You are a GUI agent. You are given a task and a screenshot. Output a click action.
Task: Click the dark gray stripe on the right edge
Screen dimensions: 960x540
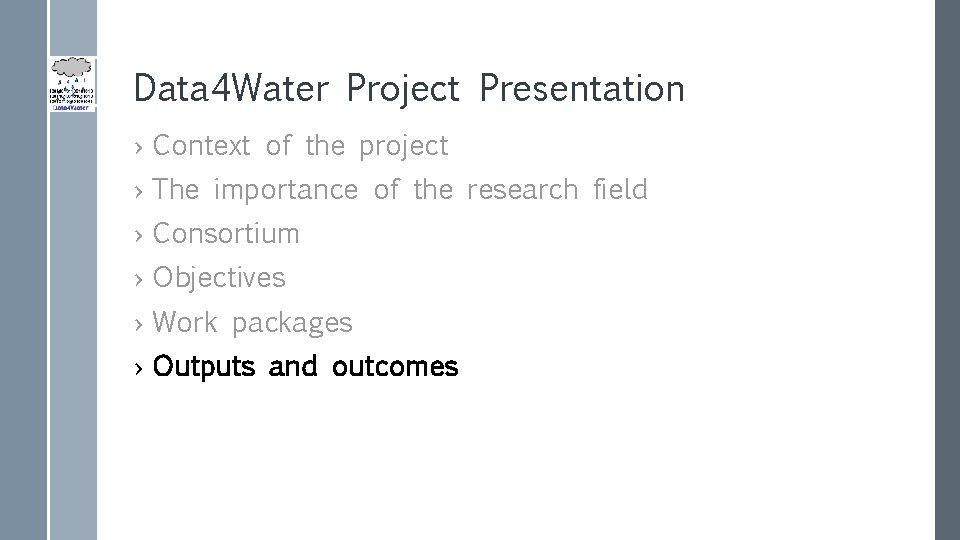[x=948, y=270]
